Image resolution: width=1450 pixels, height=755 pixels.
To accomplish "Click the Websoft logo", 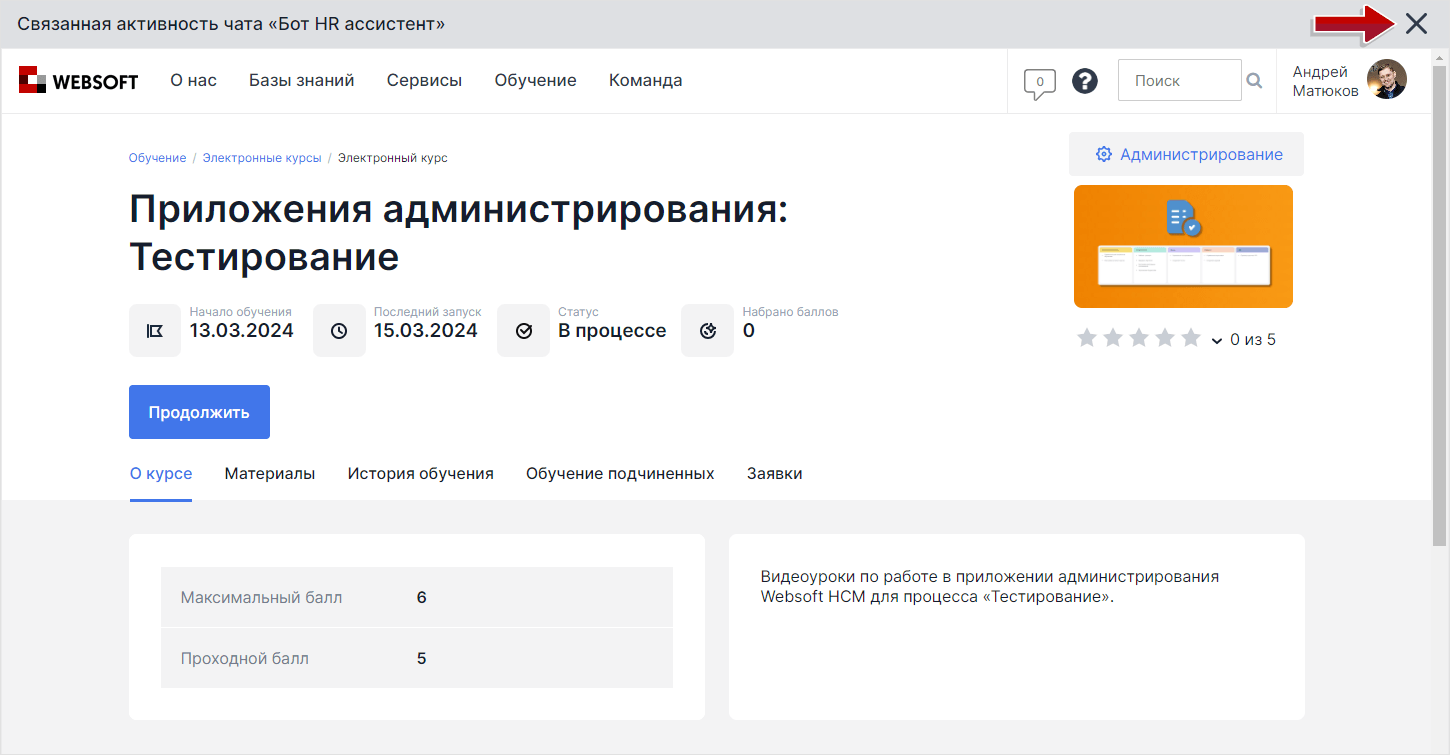I will [x=78, y=81].
